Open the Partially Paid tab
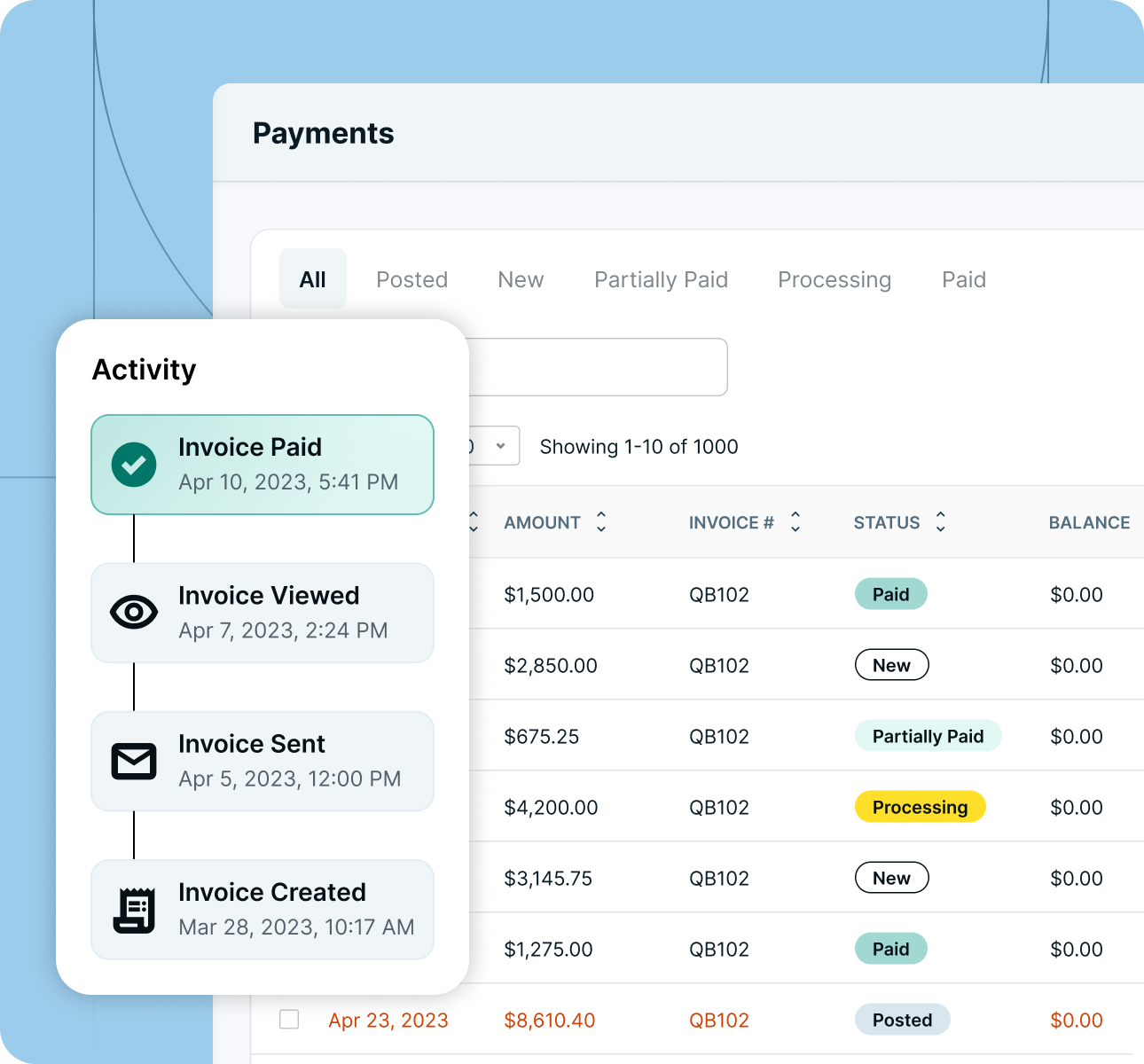Screen dimensions: 1144x1064 tap(661, 280)
